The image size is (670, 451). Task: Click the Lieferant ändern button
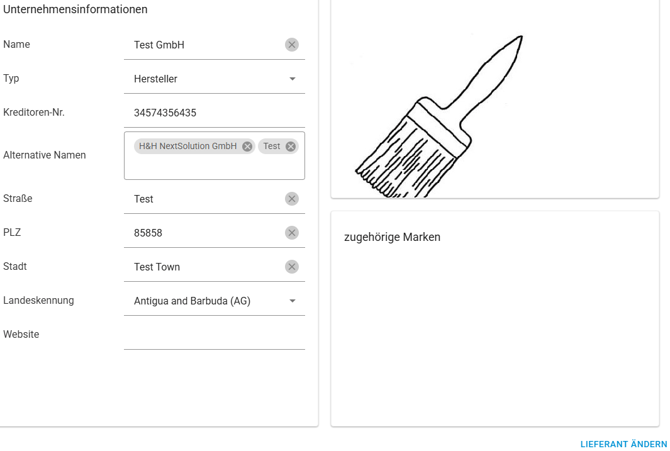pyautogui.click(x=623, y=444)
